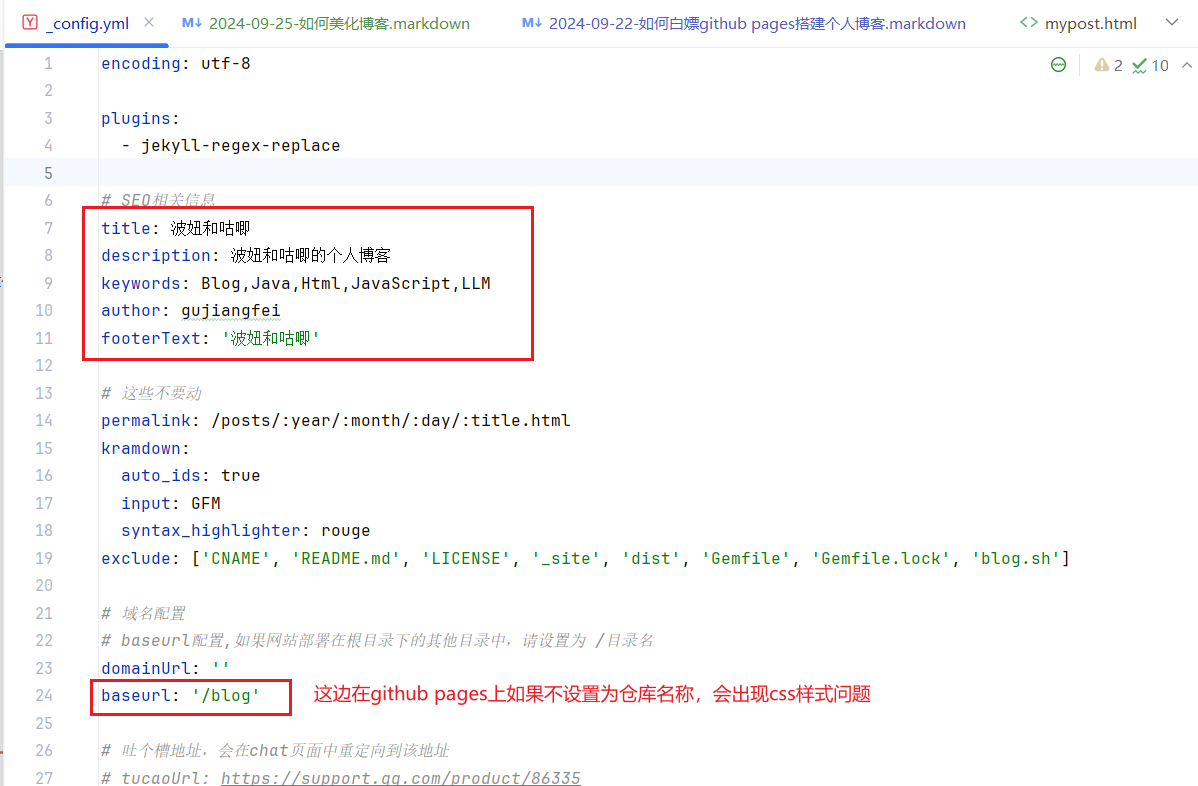Place cursor in the '/blog' baseurl value
The image size is (1198, 786).
click(x=226, y=695)
